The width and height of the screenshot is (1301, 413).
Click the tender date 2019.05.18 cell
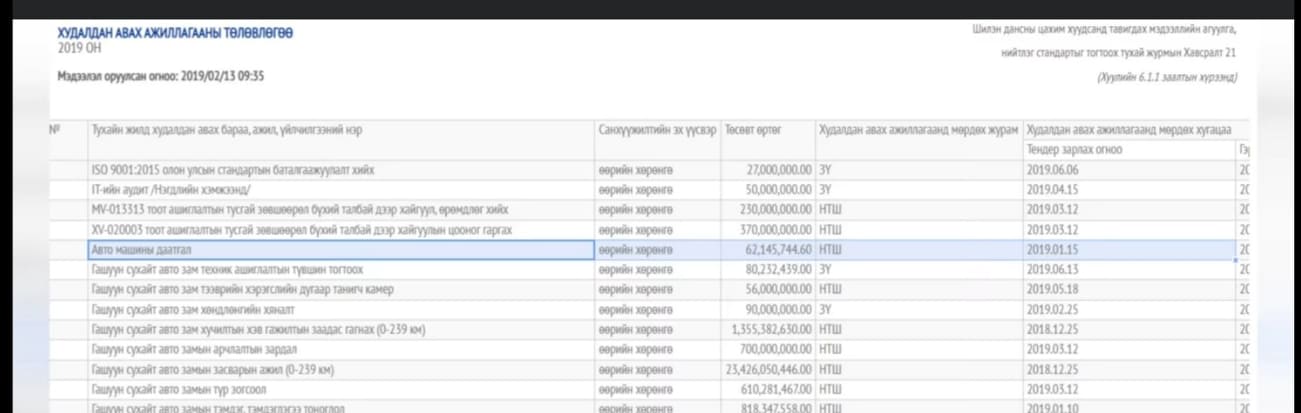tap(1054, 290)
